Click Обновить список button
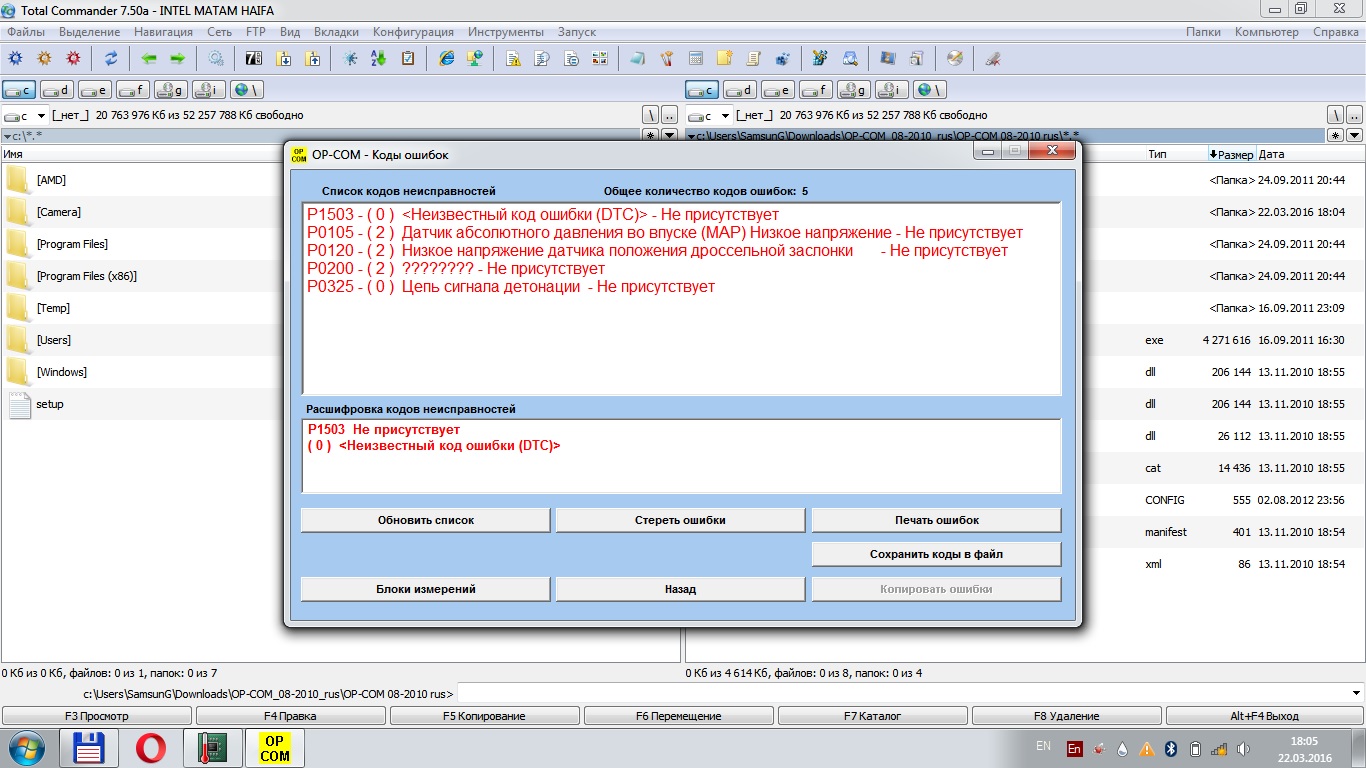1366x768 pixels. coord(426,520)
